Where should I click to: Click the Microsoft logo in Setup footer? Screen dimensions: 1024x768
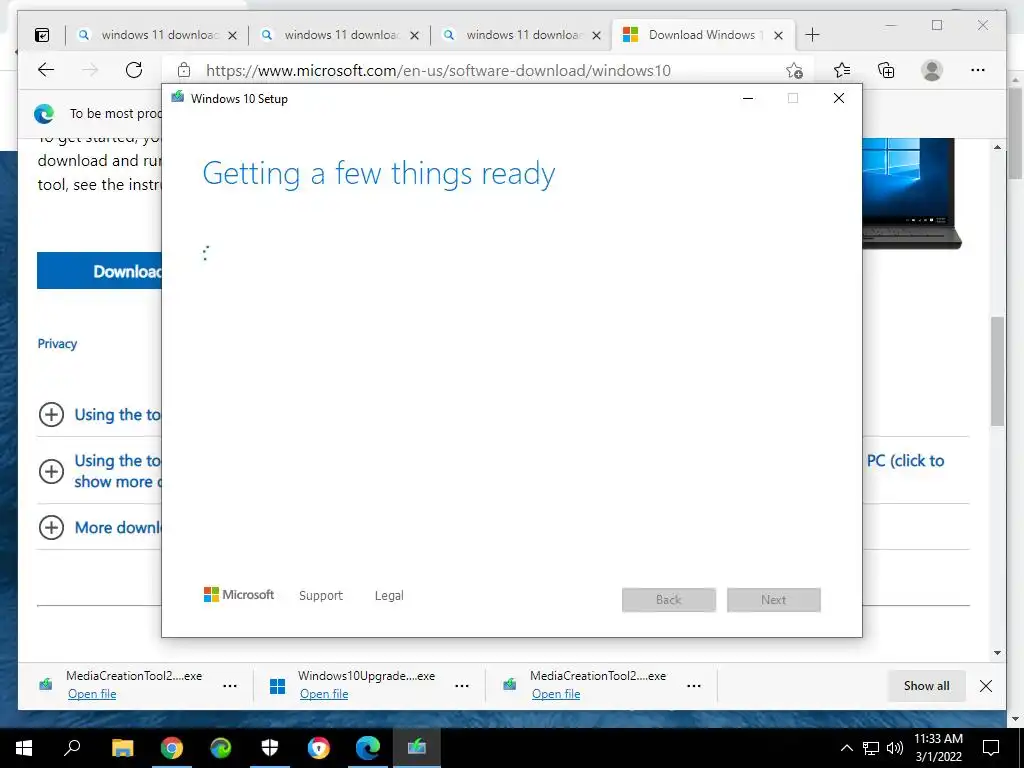click(x=239, y=595)
